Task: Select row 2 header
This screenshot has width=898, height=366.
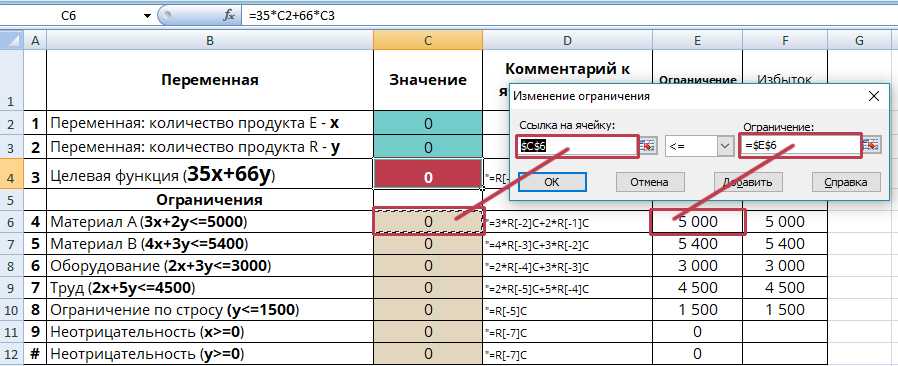Action: [x=11, y=123]
